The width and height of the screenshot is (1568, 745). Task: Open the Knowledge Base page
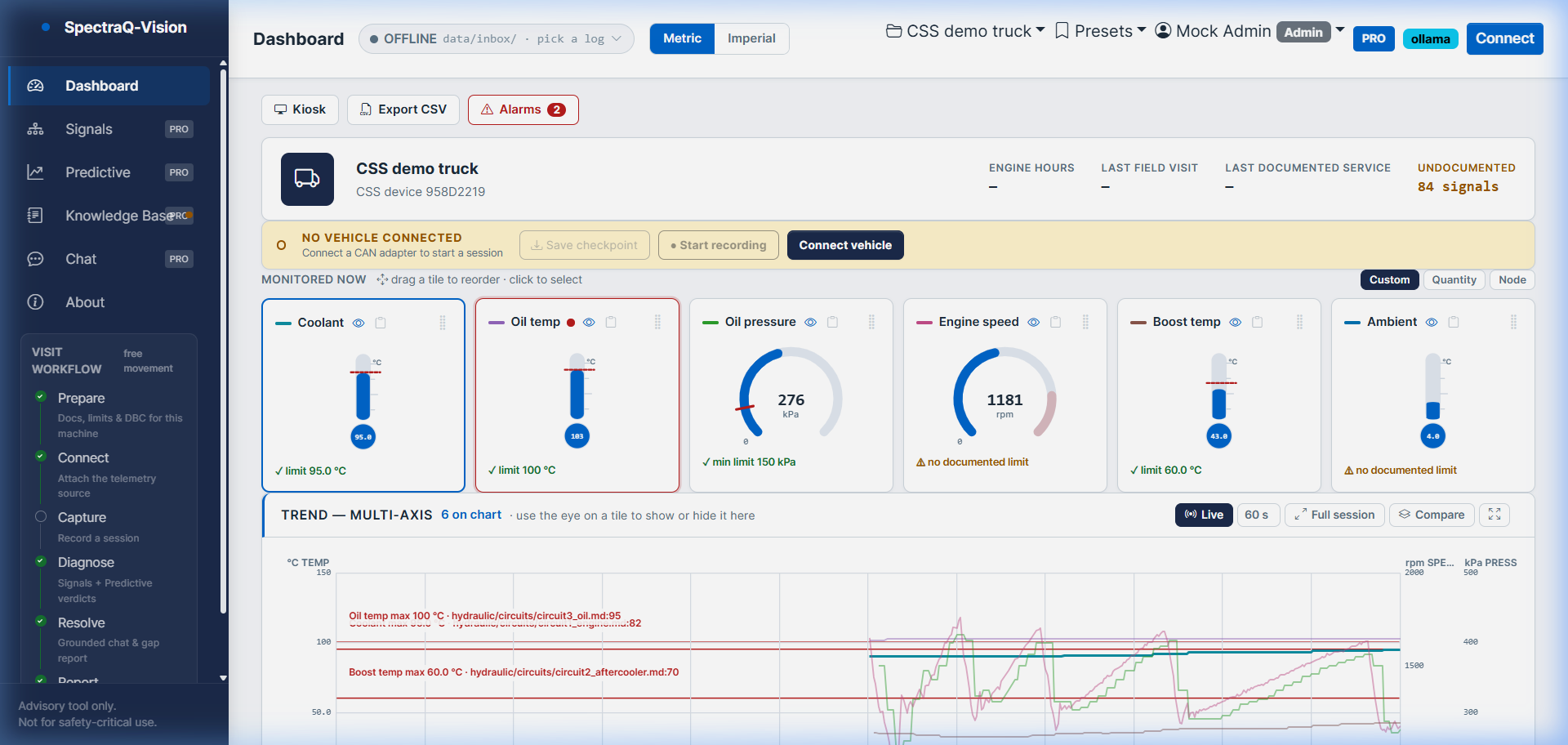pyautogui.click(x=109, y=216)
